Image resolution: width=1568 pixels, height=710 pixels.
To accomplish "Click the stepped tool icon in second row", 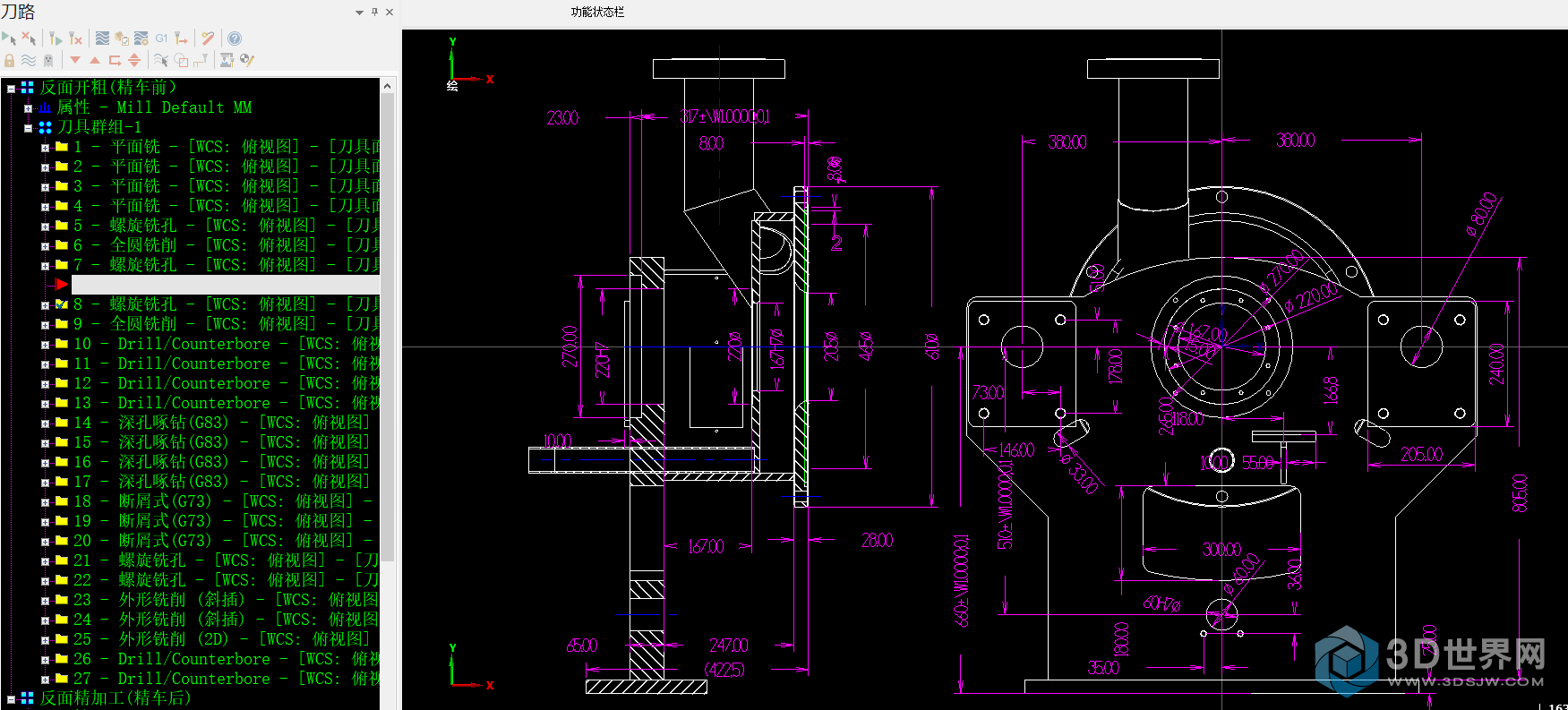I will coord(201,60).
